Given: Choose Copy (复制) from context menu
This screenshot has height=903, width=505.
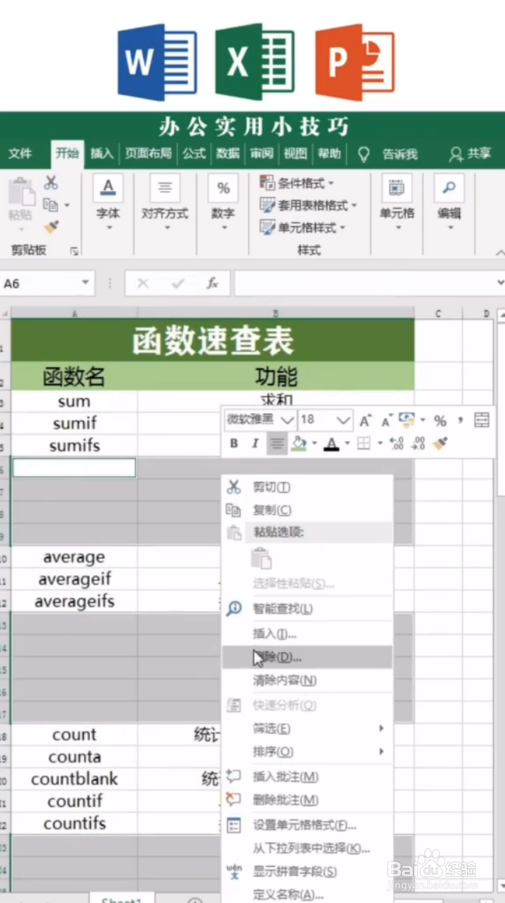Looking at the screenshot, I should pyautogui.click(x=307, y=510).
